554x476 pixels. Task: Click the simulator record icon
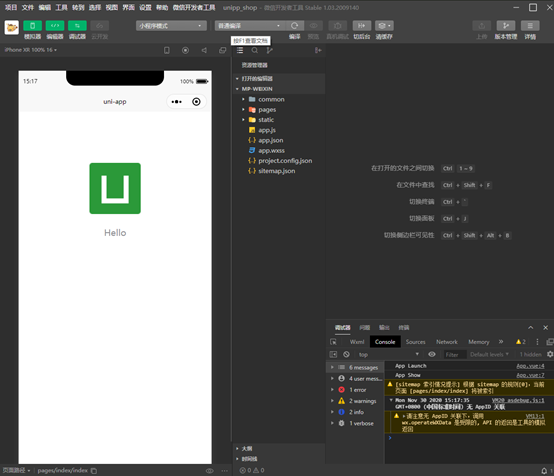tap(185, 51)
